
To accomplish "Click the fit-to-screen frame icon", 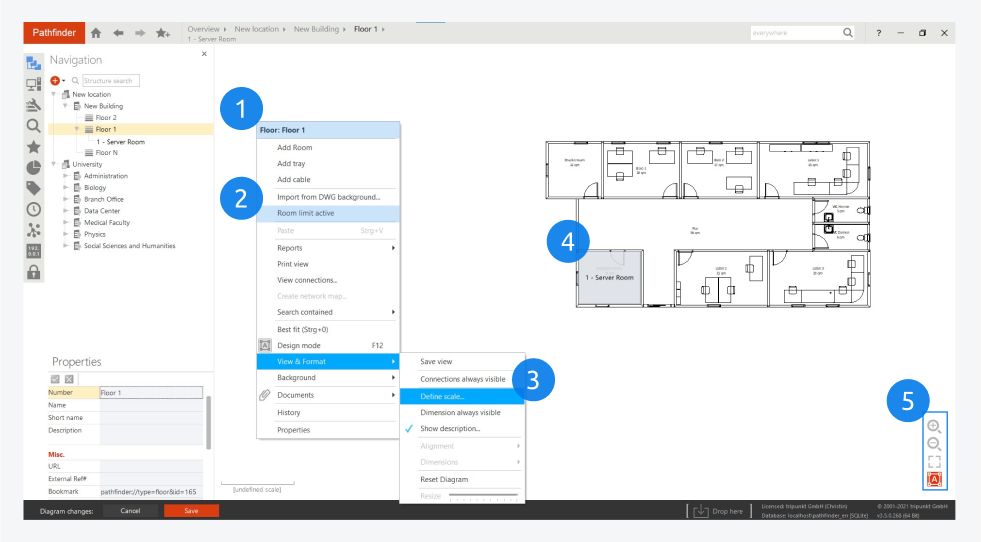I will [x=934, y=462].
